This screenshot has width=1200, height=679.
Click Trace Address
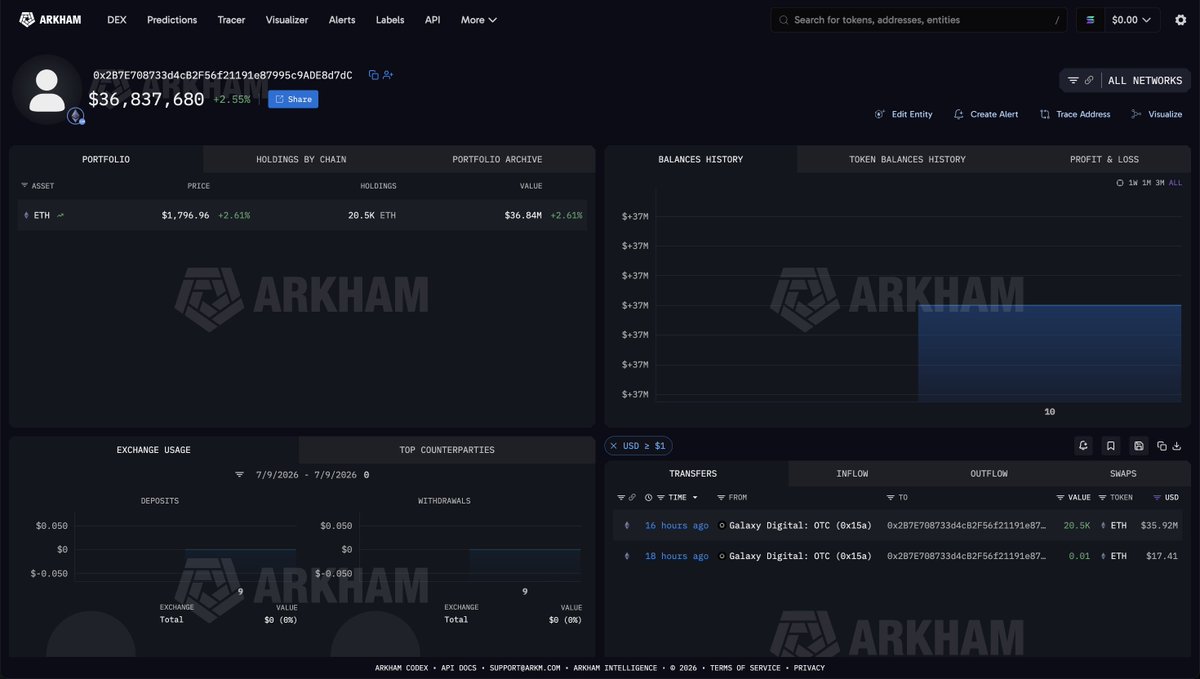tap(1075, 114)
